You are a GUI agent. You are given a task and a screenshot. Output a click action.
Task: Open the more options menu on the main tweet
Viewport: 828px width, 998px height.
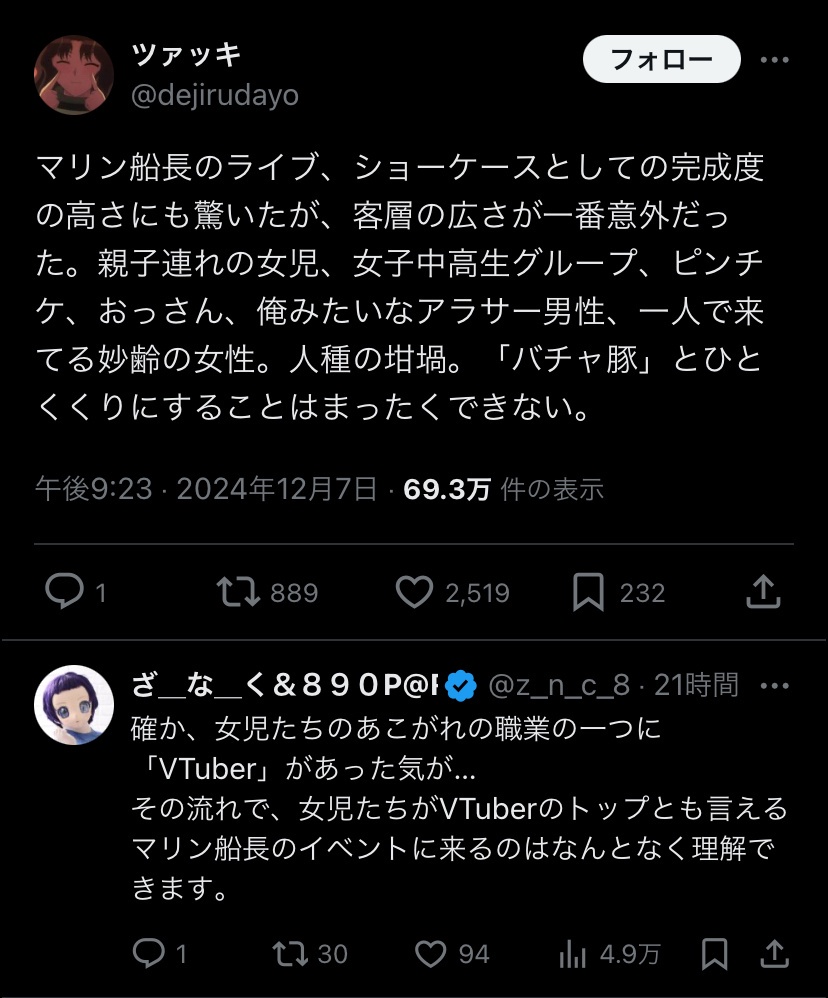[x=775, y=60]
